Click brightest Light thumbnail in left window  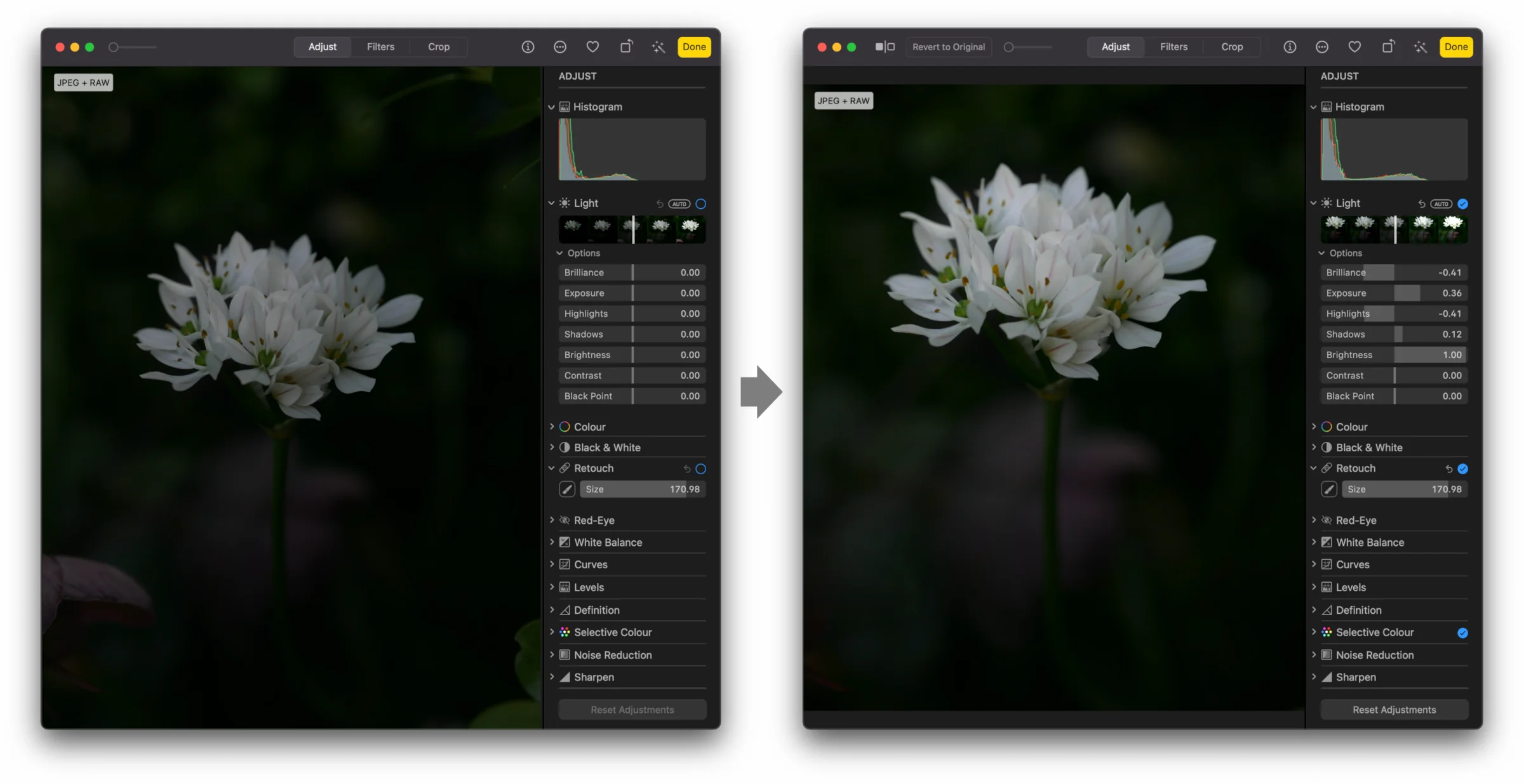point(691,229)
